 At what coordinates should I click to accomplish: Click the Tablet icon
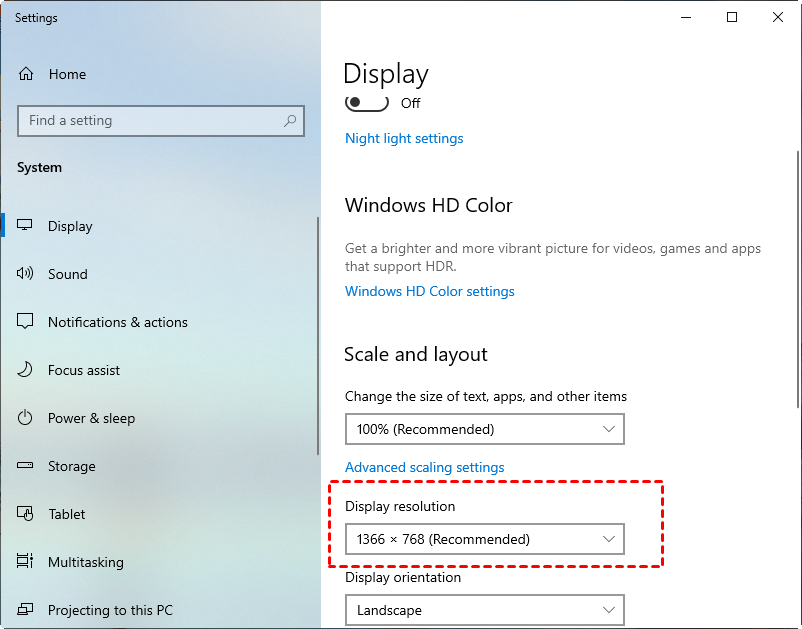25,513
